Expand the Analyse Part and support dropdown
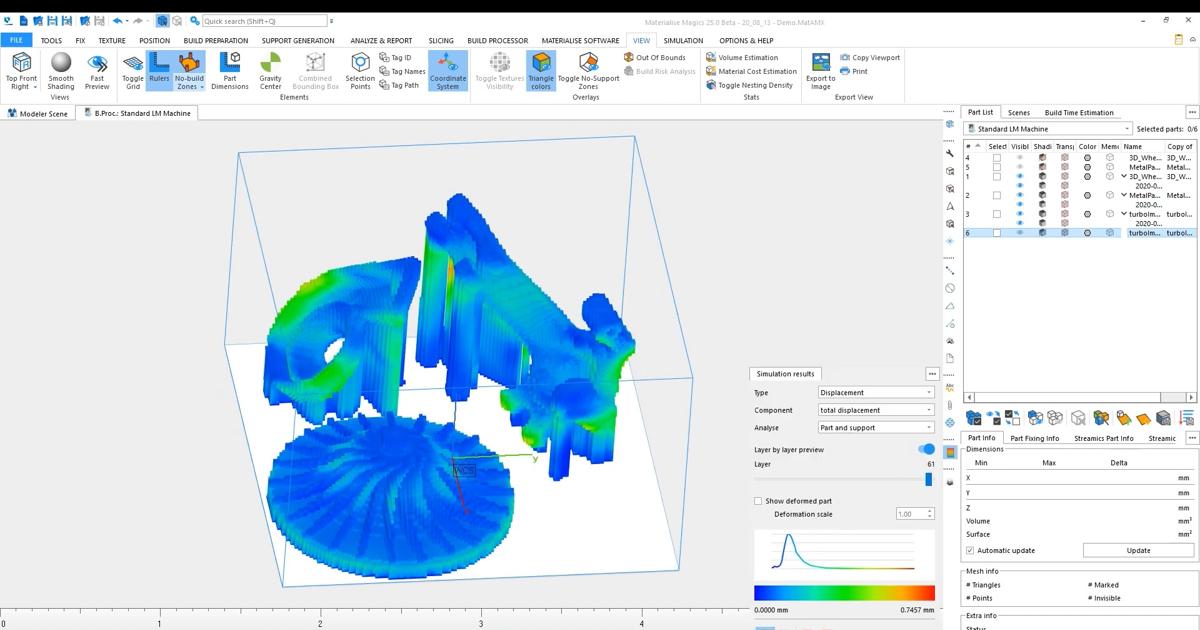The height and width of the screenshot is (630, 1200). 876,428
